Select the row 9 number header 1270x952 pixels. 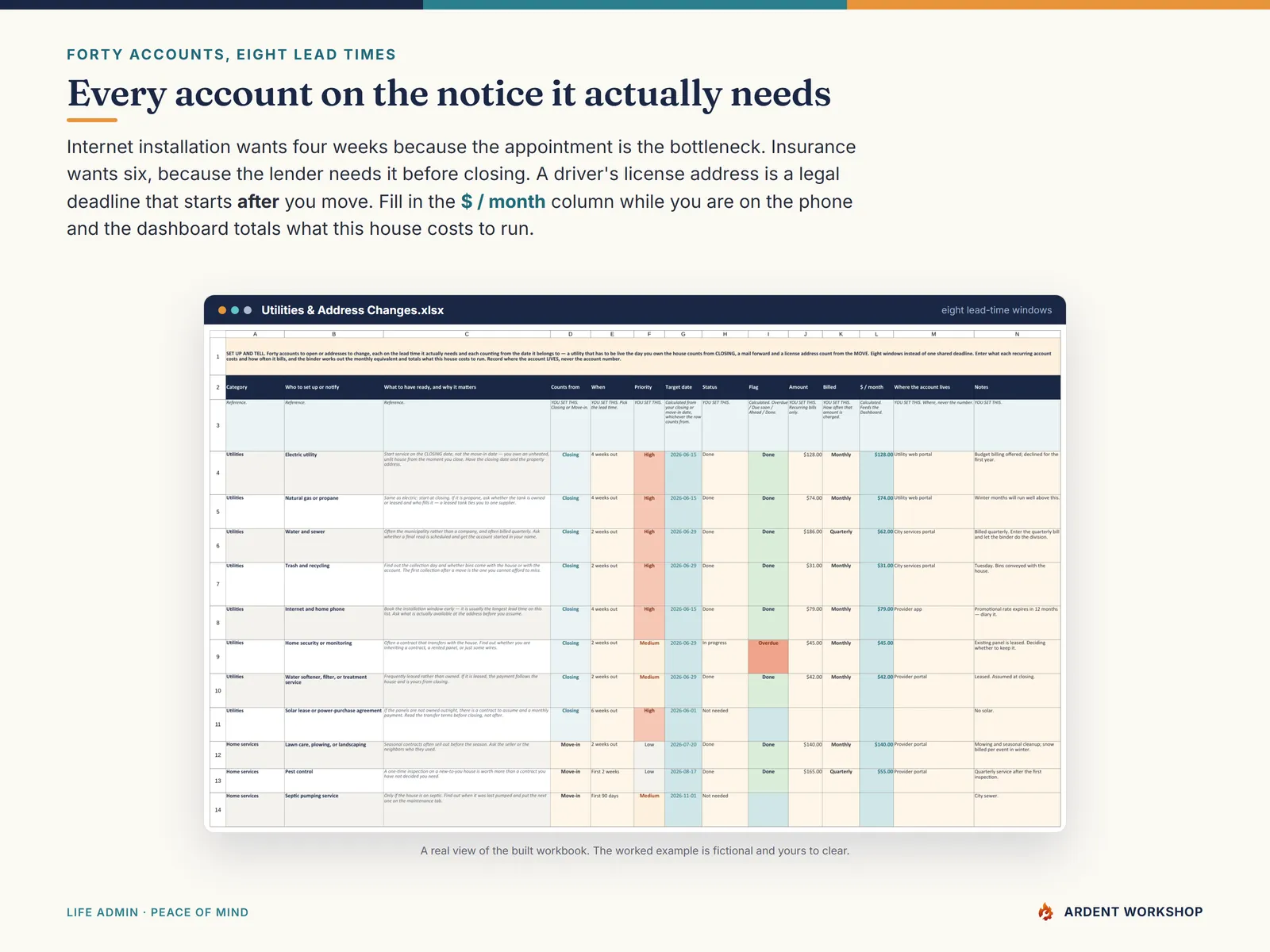pyautogui.click(x=217, y=657)
